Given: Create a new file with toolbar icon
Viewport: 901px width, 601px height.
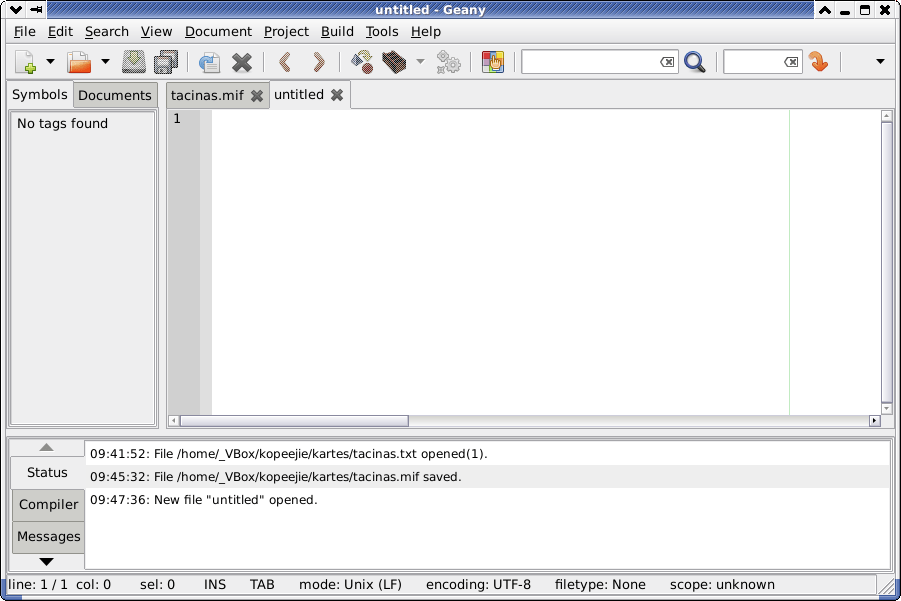Looking at the screenshot, I should 25,61.
